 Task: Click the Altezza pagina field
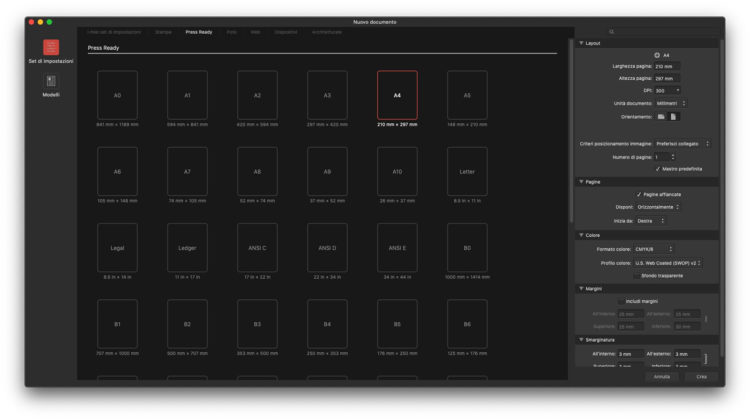click(667, 78)
